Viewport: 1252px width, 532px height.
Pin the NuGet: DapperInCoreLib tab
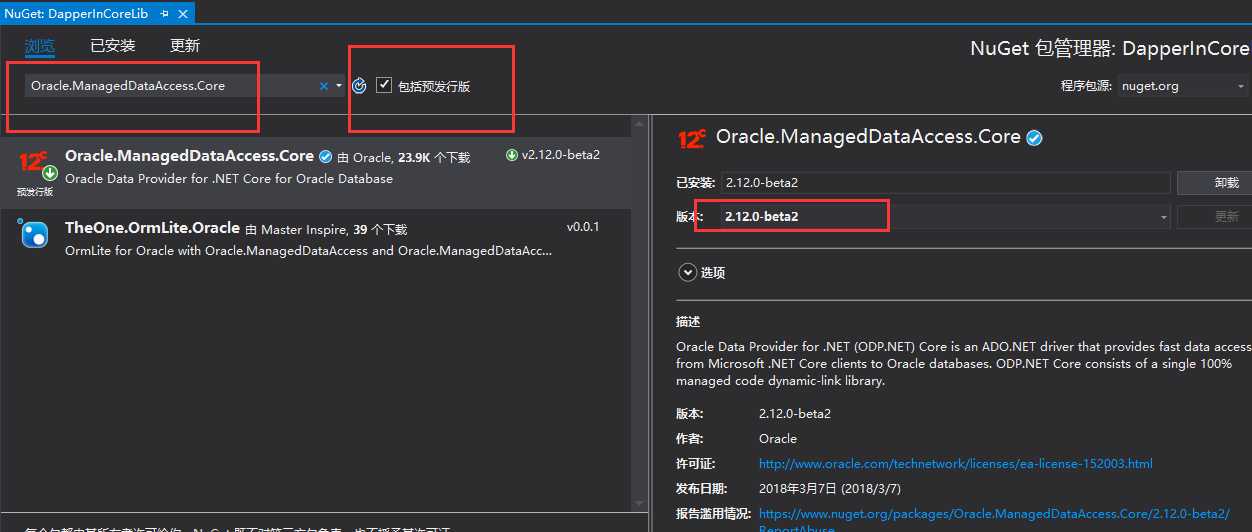[164, 12]
